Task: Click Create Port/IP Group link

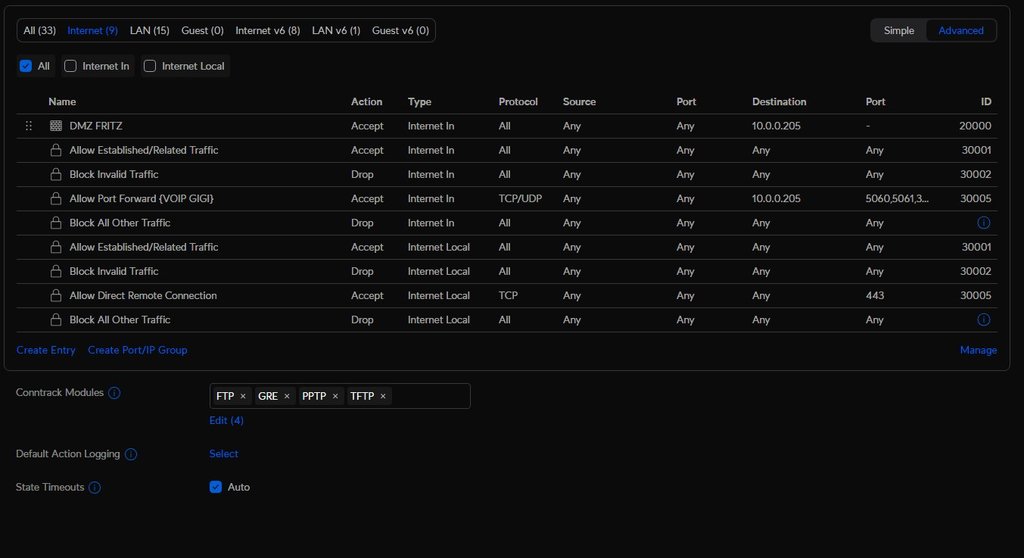Action: (137, 350)
